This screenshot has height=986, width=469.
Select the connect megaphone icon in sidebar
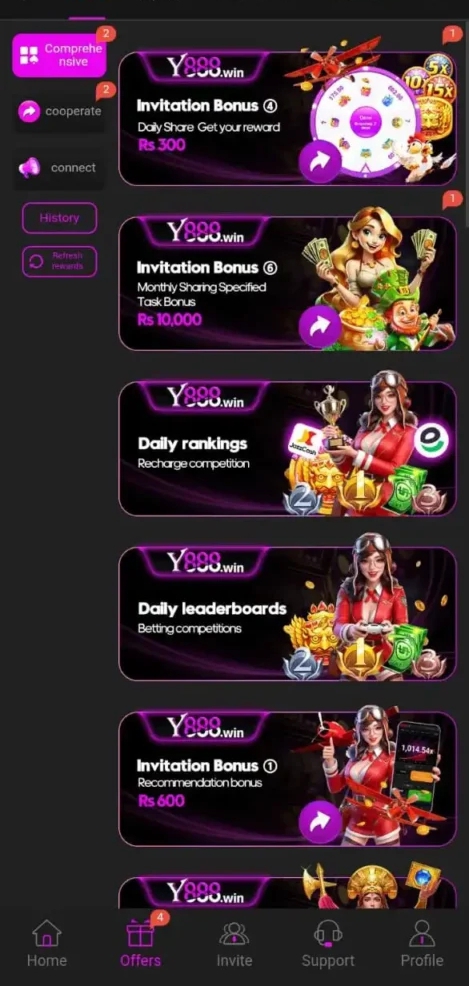click(29, 168)
